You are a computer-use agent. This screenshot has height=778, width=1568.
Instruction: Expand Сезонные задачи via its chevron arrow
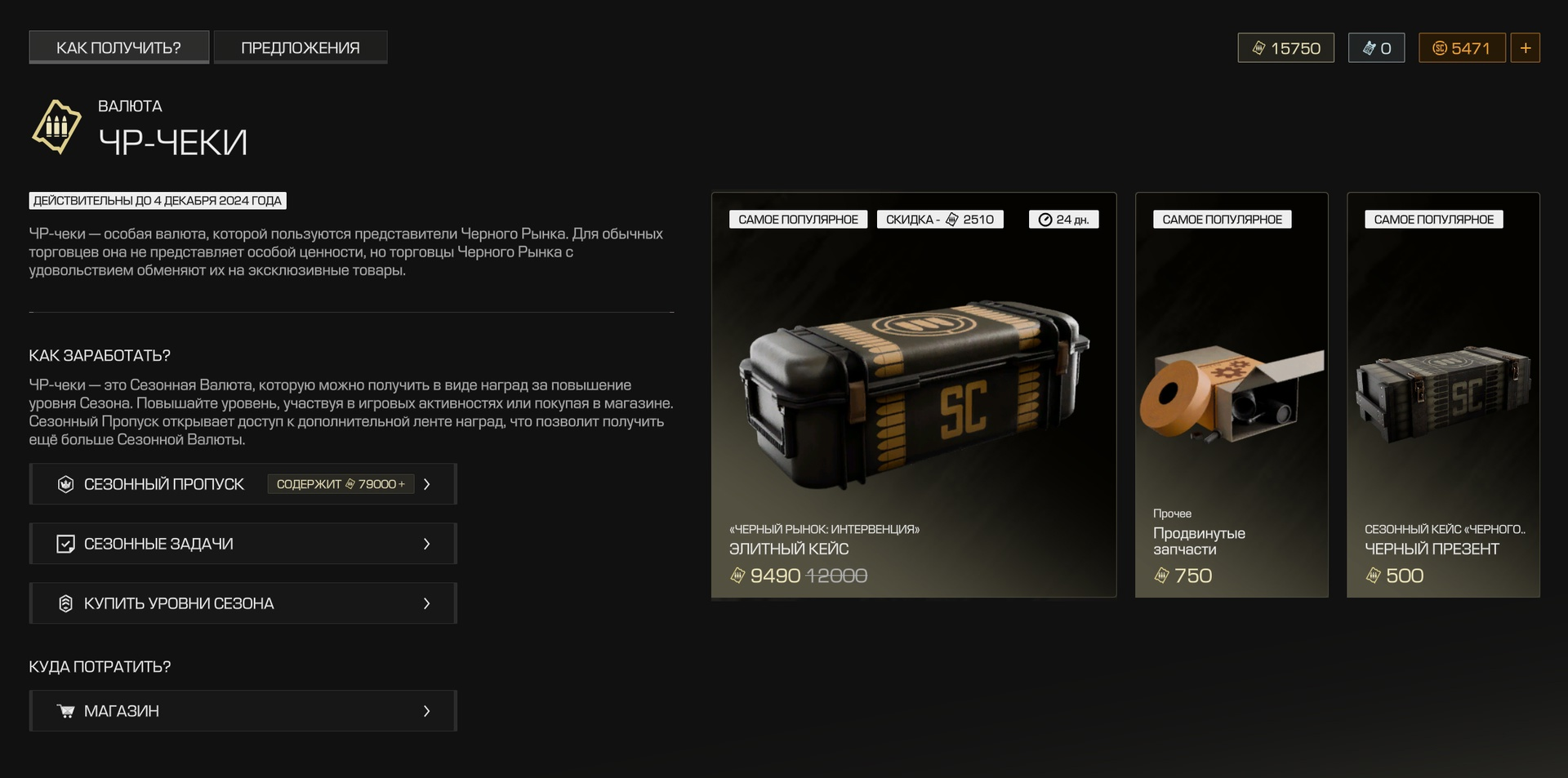click(426, 544)
